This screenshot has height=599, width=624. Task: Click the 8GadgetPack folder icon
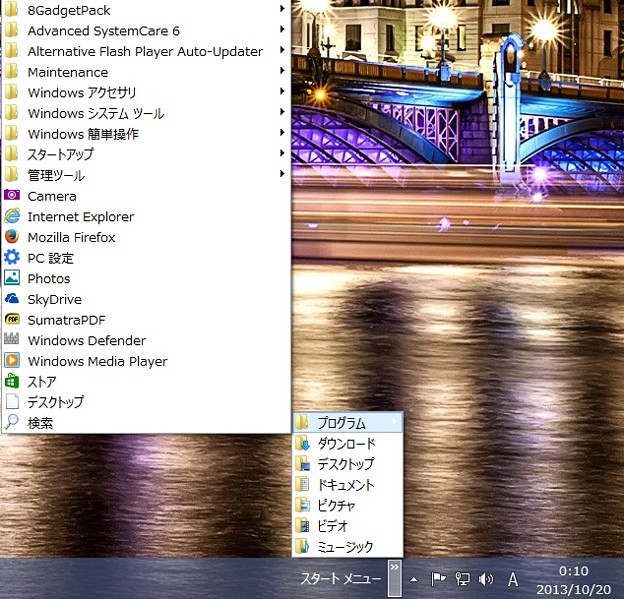click(12, 10)
